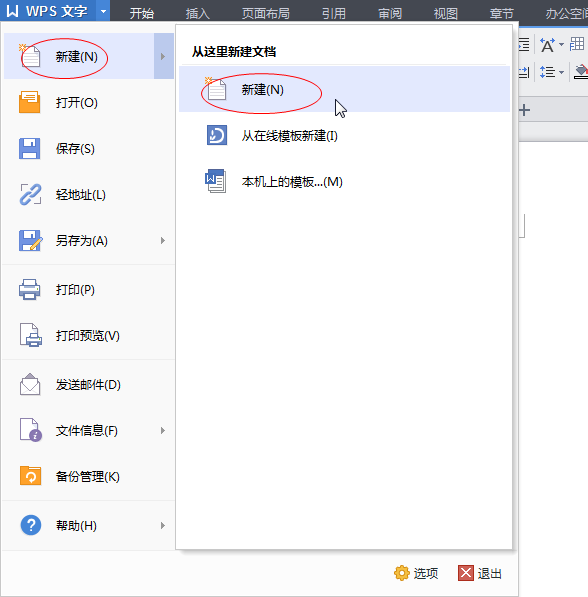Open the WPS 文字 dropdown arrow
Viewport: 588px width, 597px height.
[103, 11]
